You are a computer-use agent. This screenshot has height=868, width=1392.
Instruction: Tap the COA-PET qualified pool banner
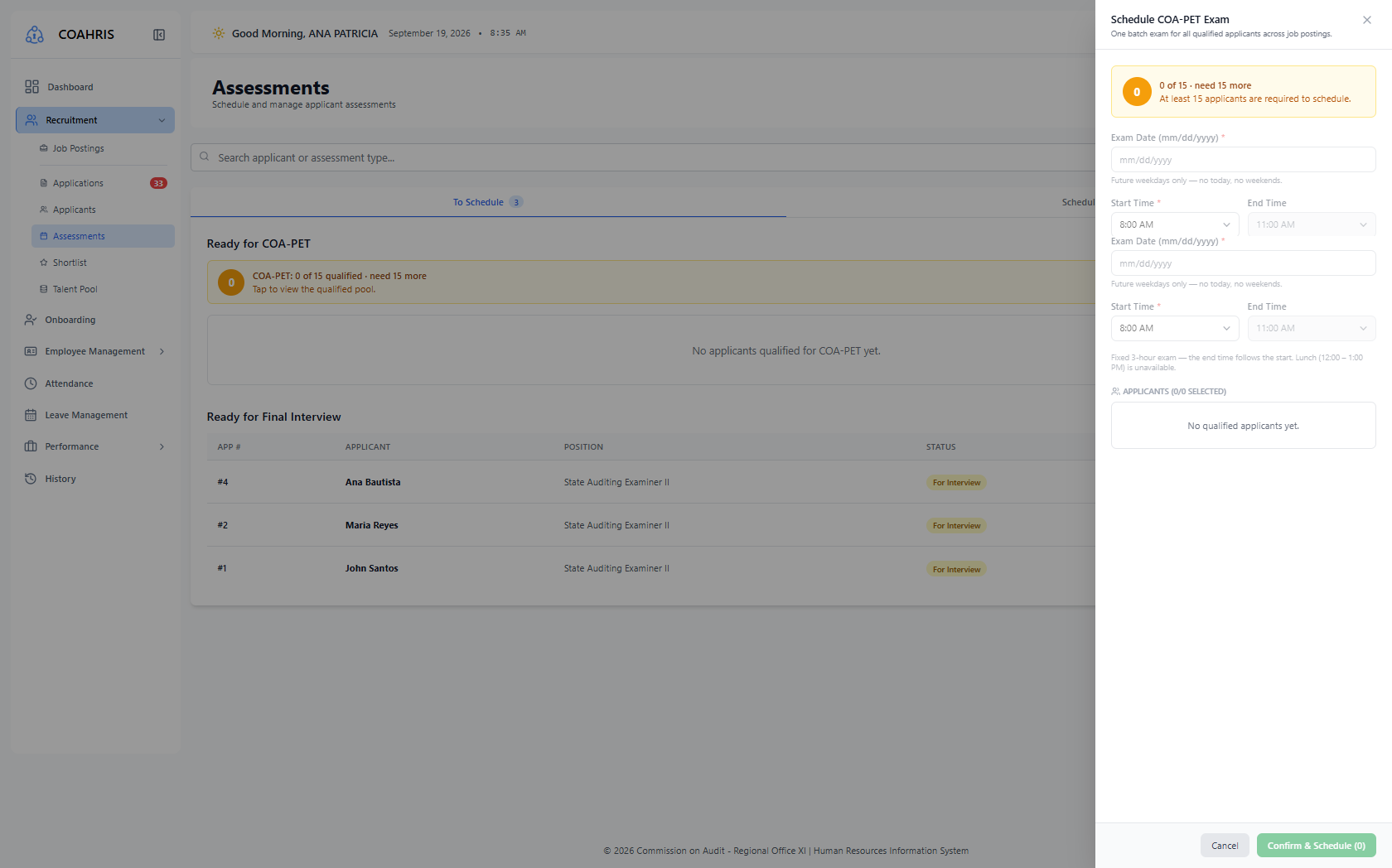[x=651, y=282]
